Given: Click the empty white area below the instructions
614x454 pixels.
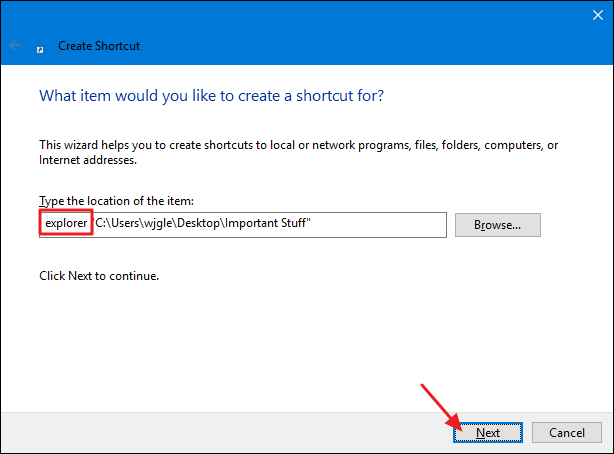Looking at the screenshot, I should 300,340.
